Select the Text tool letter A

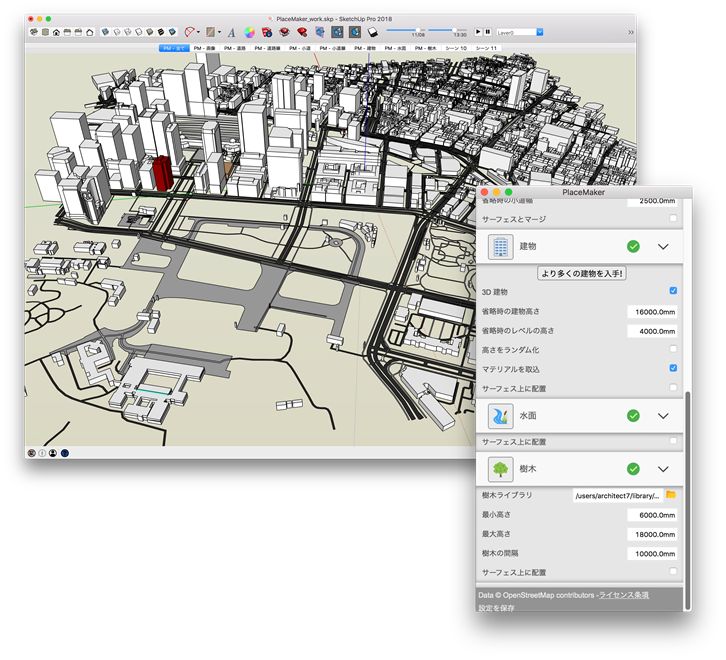pos(232,32)
